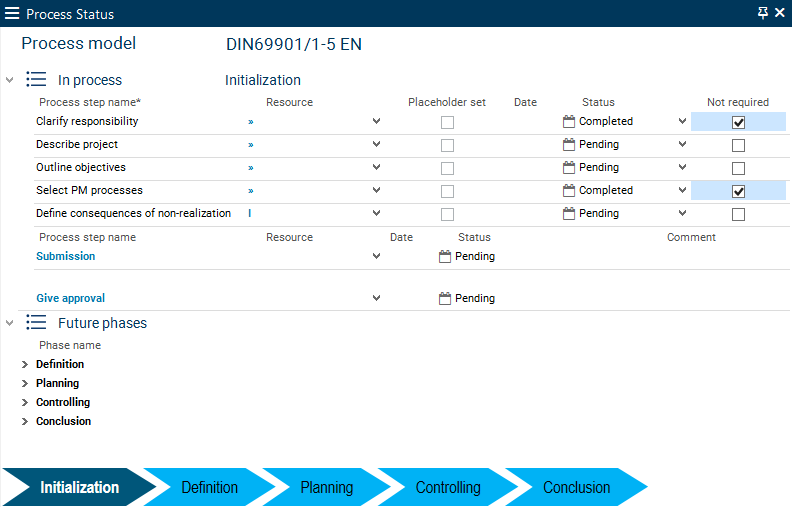The height and width of the screenshot is (507, 792).
Task: Open the hamburger menu in title bar
Action: 13,14
